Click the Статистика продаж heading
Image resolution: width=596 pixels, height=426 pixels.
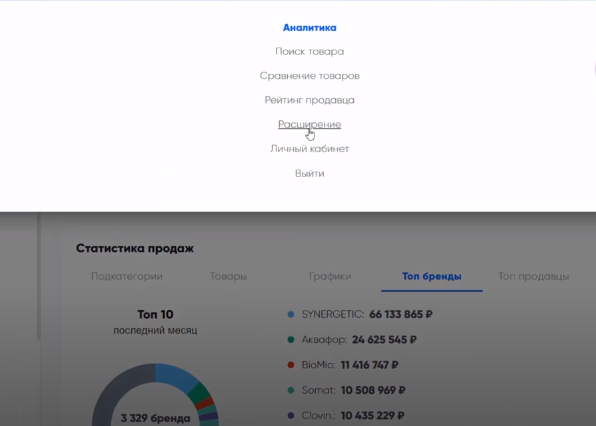point(135,249)
